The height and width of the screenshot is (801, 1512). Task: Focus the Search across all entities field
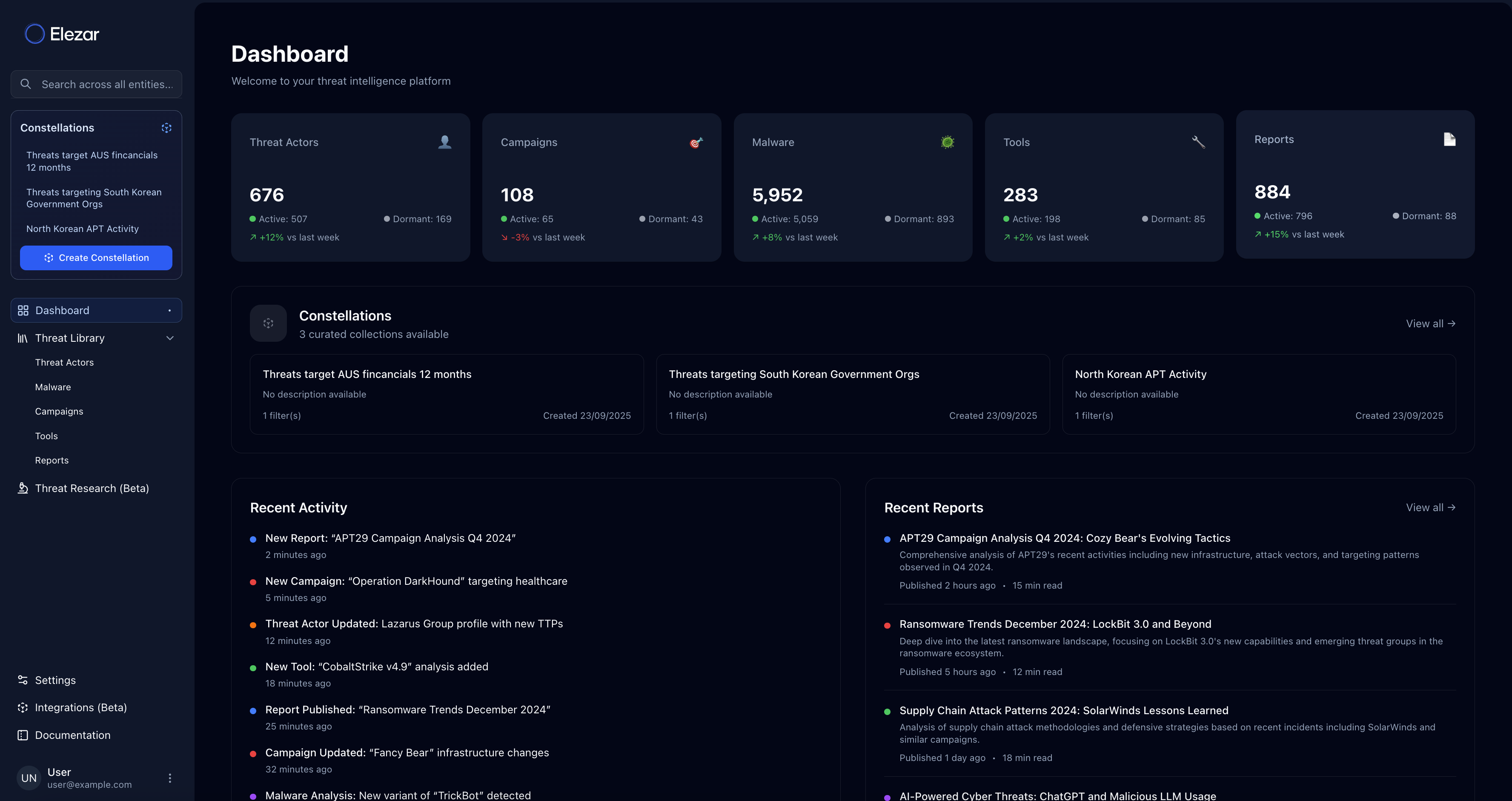tap(107, 85)
